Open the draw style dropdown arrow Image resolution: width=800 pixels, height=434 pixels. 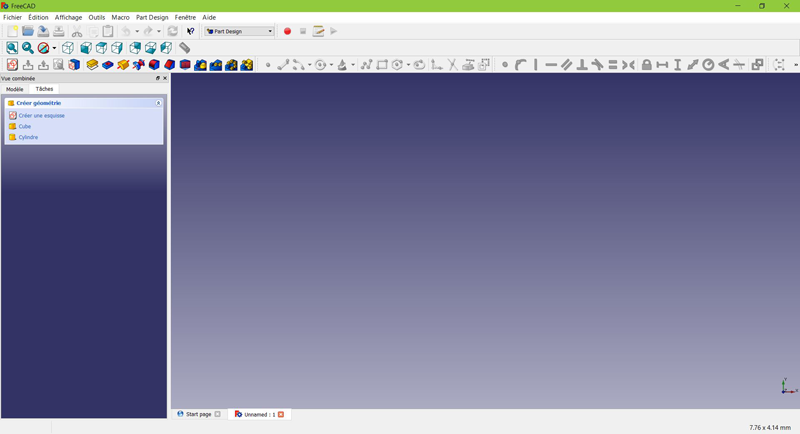pos(54,48)
